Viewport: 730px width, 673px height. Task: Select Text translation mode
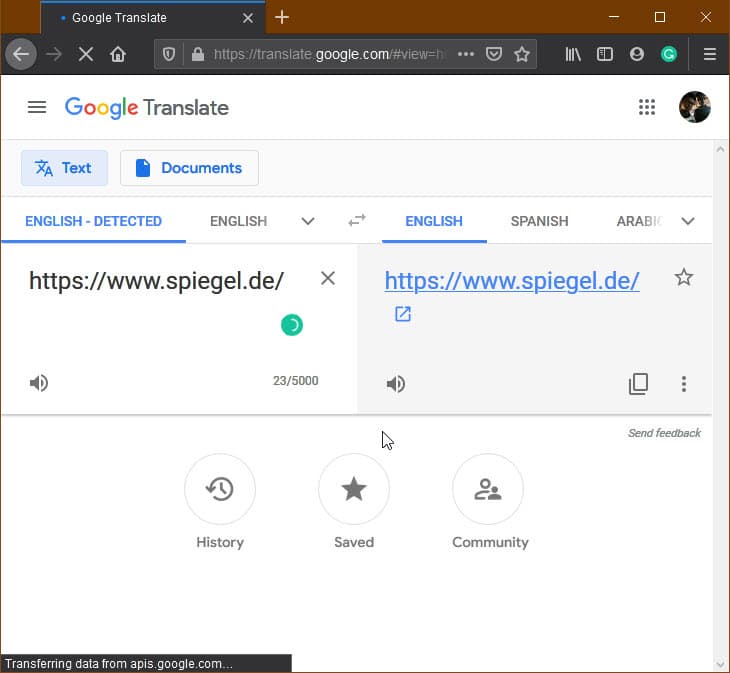(64, 168)
